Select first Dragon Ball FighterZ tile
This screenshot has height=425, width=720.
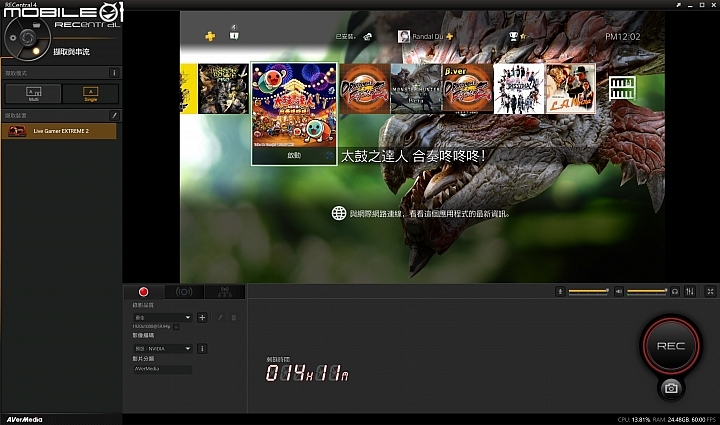click(365, 89)
